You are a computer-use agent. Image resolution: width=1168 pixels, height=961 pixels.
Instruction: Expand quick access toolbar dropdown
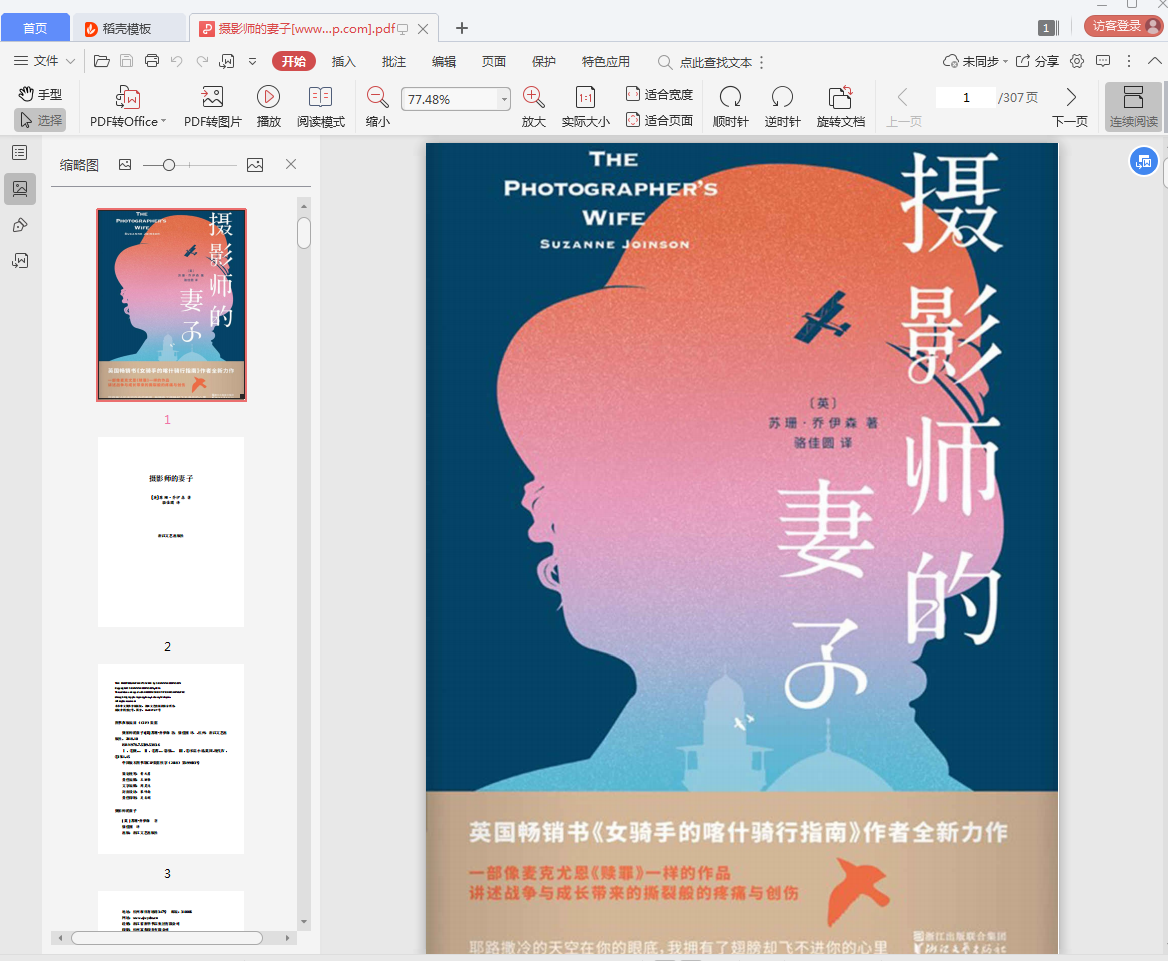point(253,61)
